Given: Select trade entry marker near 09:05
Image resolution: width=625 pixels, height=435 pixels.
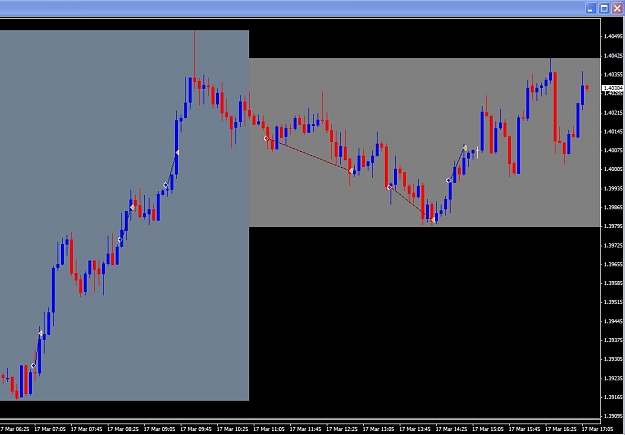Looking at the screenshot, I should coord(166,185).
